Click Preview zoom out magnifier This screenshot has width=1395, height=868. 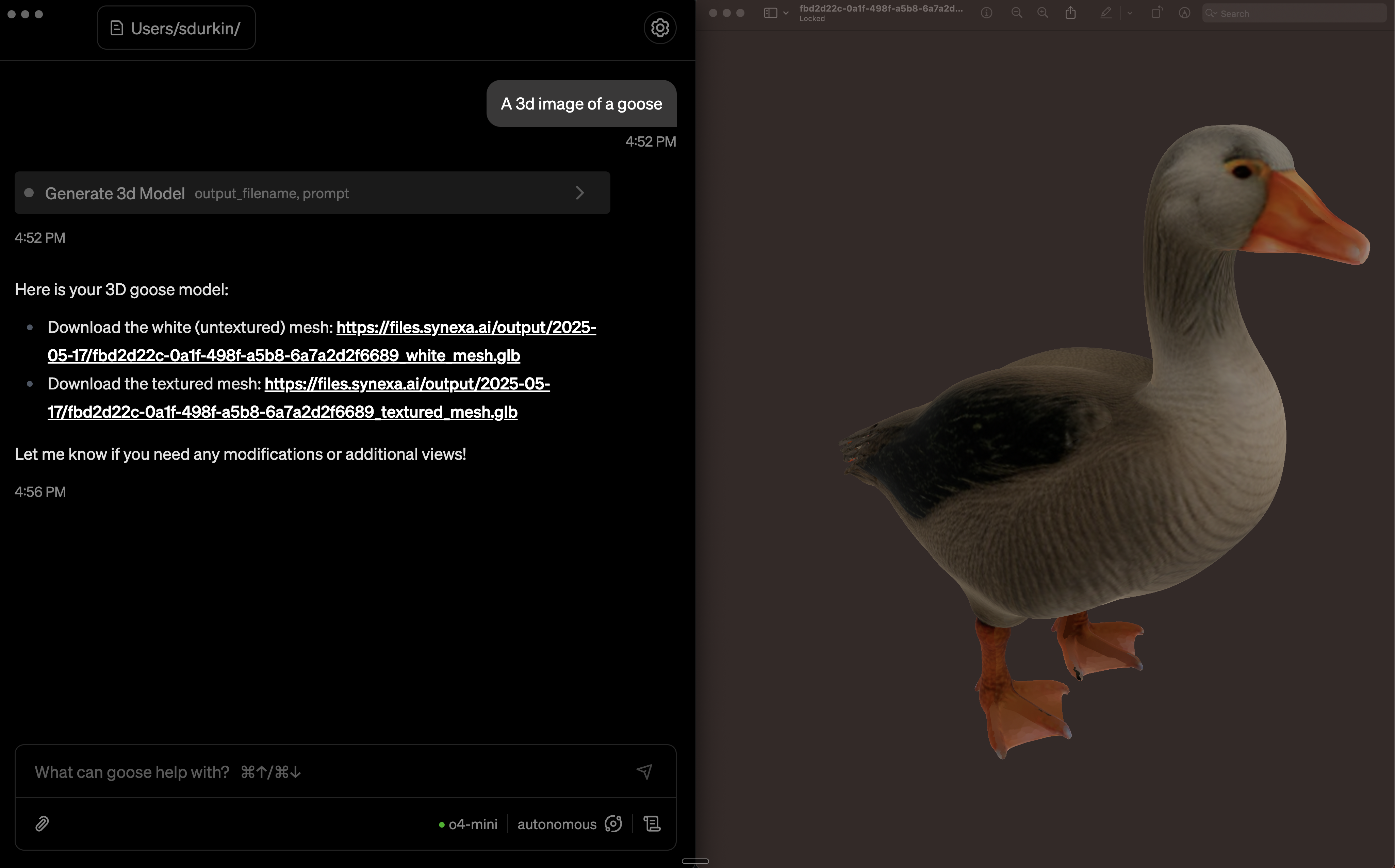pos(1017,13)
